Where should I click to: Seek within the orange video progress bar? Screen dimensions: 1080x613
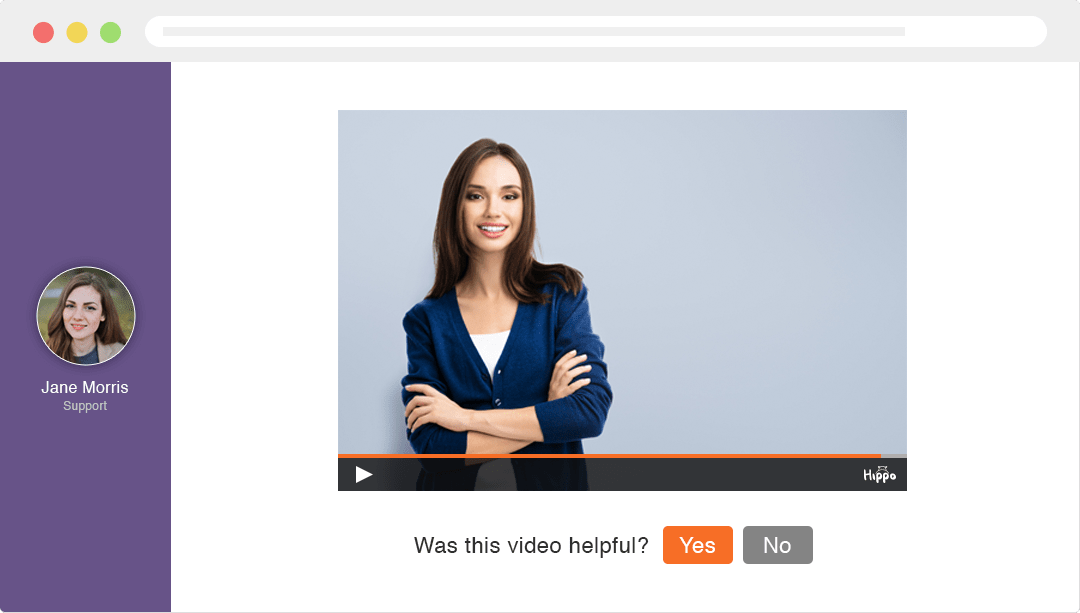pyautogui.click(x=600, y=456)
